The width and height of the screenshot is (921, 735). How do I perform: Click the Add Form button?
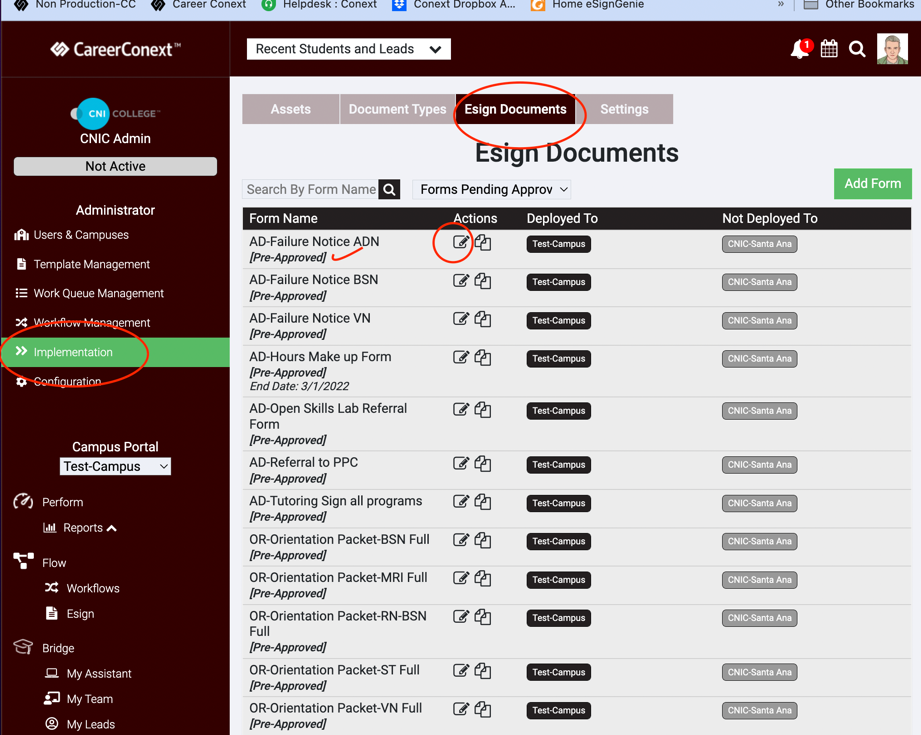coord(873,183)
